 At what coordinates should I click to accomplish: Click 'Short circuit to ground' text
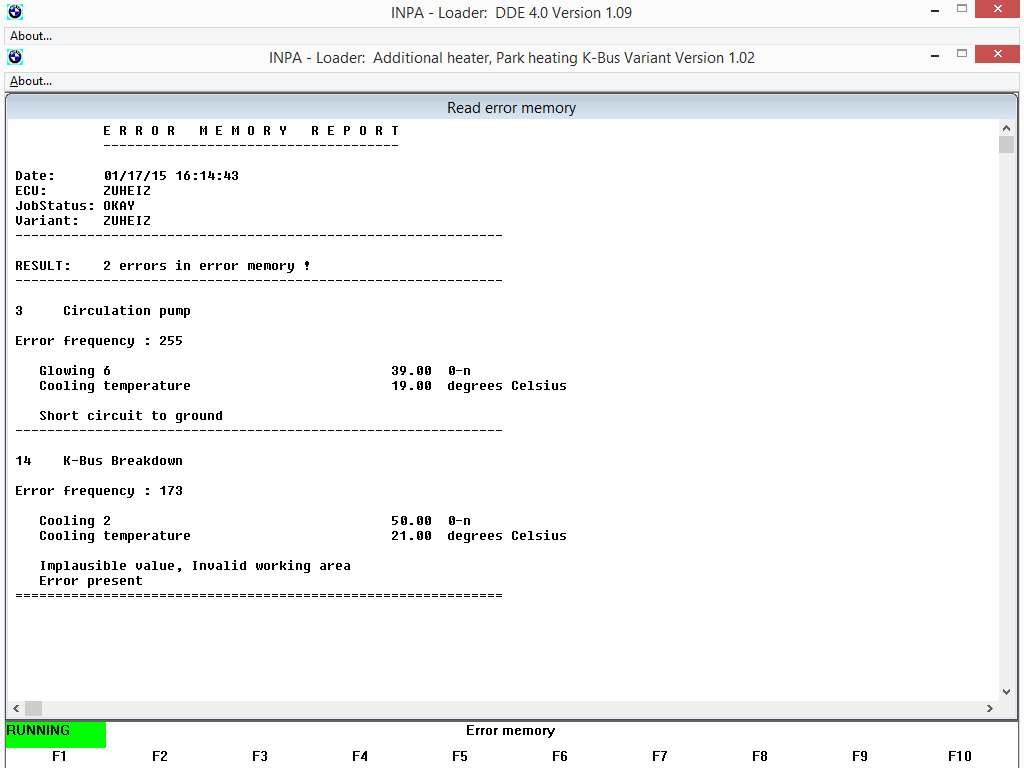coord(131,416)
